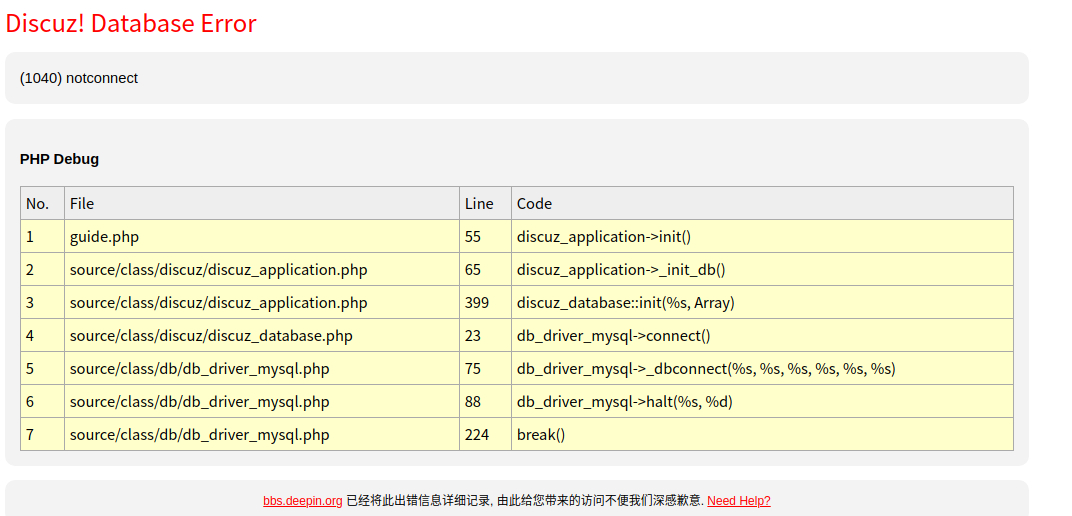This screenshot has width=1072, height=516.
Task: Click the db_driver_mysql->halt(%s, %d) cell
Action: pos(762,401)
